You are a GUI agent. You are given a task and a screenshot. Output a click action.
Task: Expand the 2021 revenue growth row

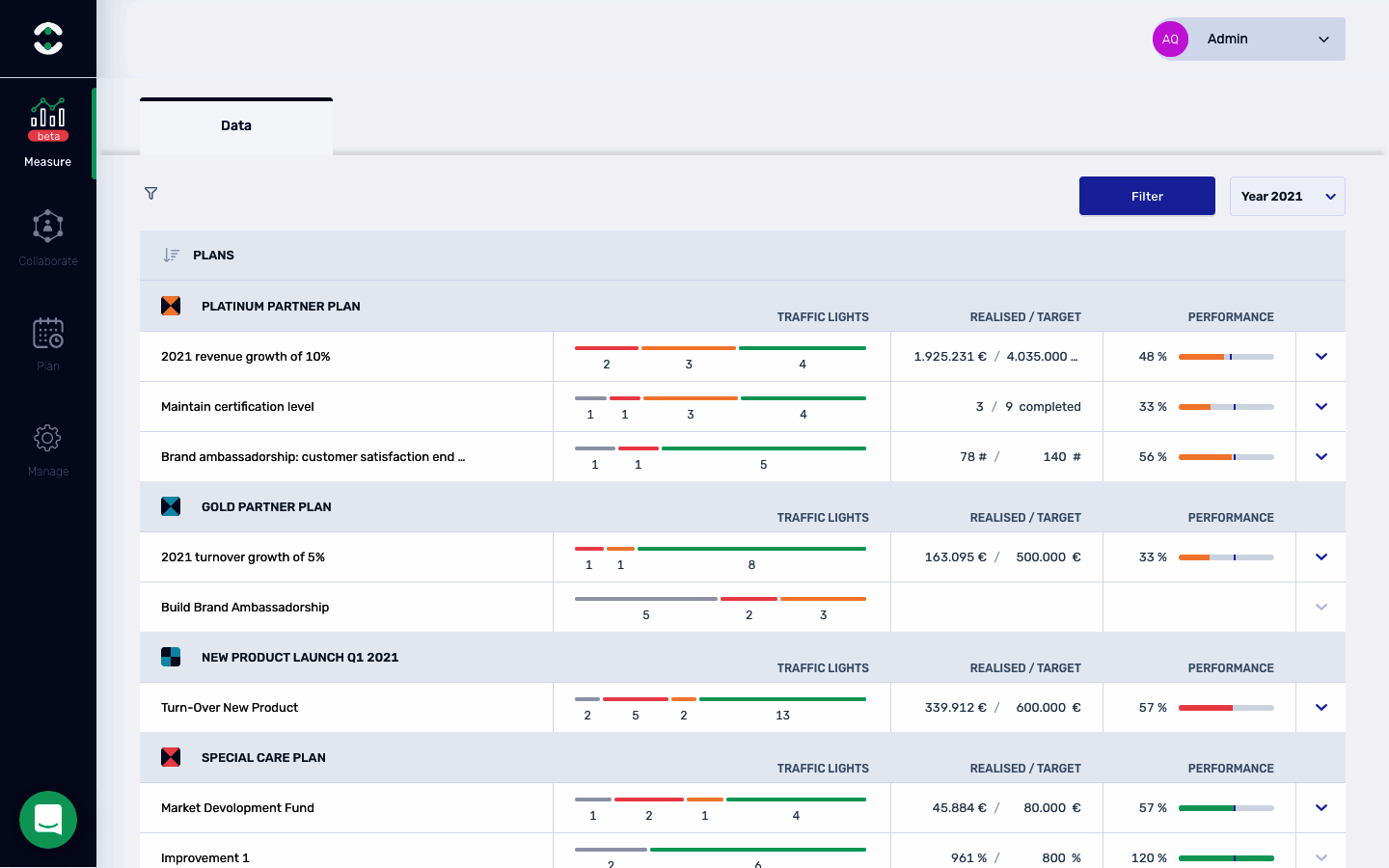pyautogui.click(x=1321, y=357)
